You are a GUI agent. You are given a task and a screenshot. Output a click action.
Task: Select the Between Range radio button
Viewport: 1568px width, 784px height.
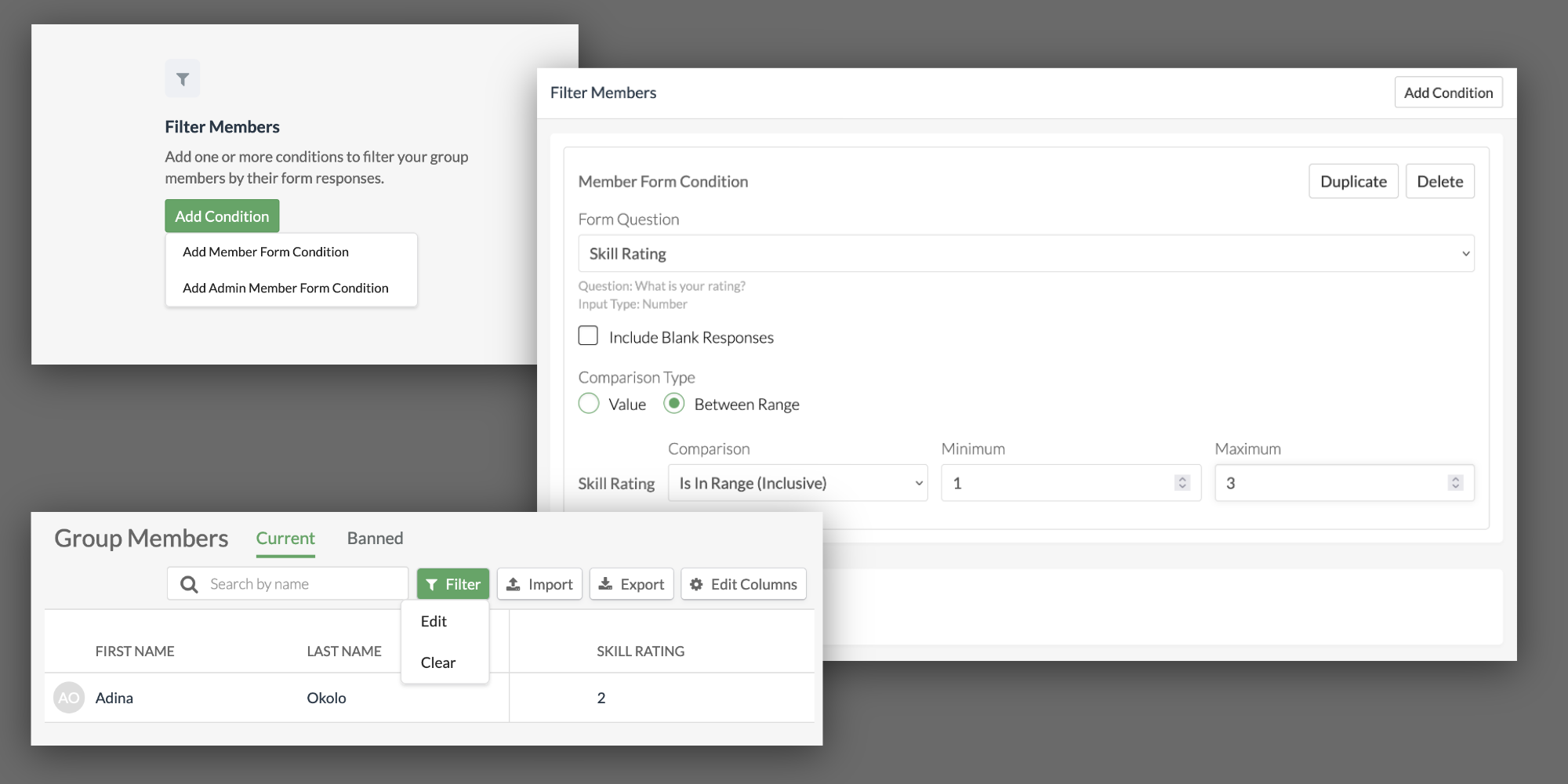pos(673,404)
